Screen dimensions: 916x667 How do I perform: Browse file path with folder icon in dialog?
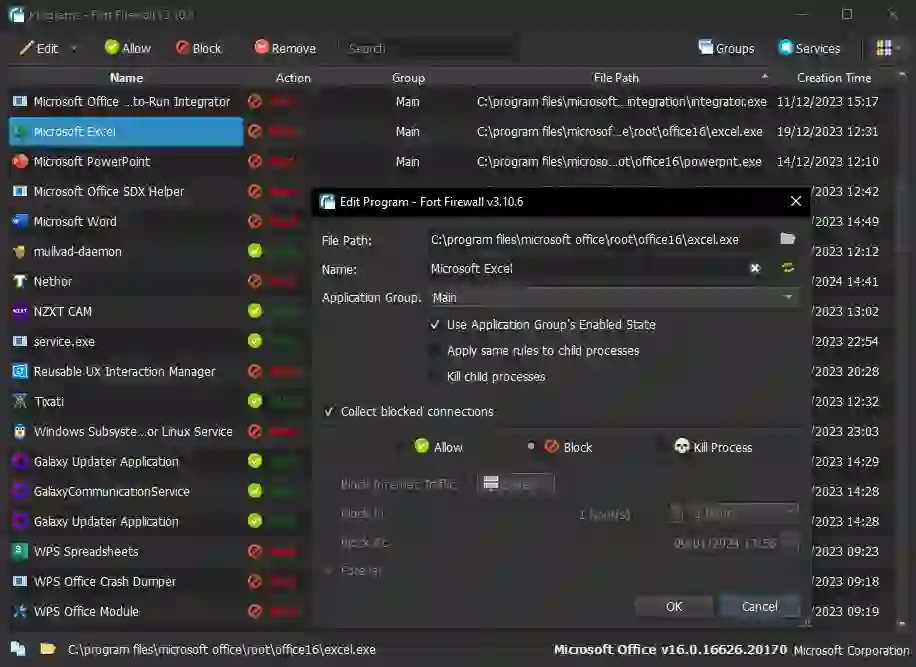tap(787, 239)
